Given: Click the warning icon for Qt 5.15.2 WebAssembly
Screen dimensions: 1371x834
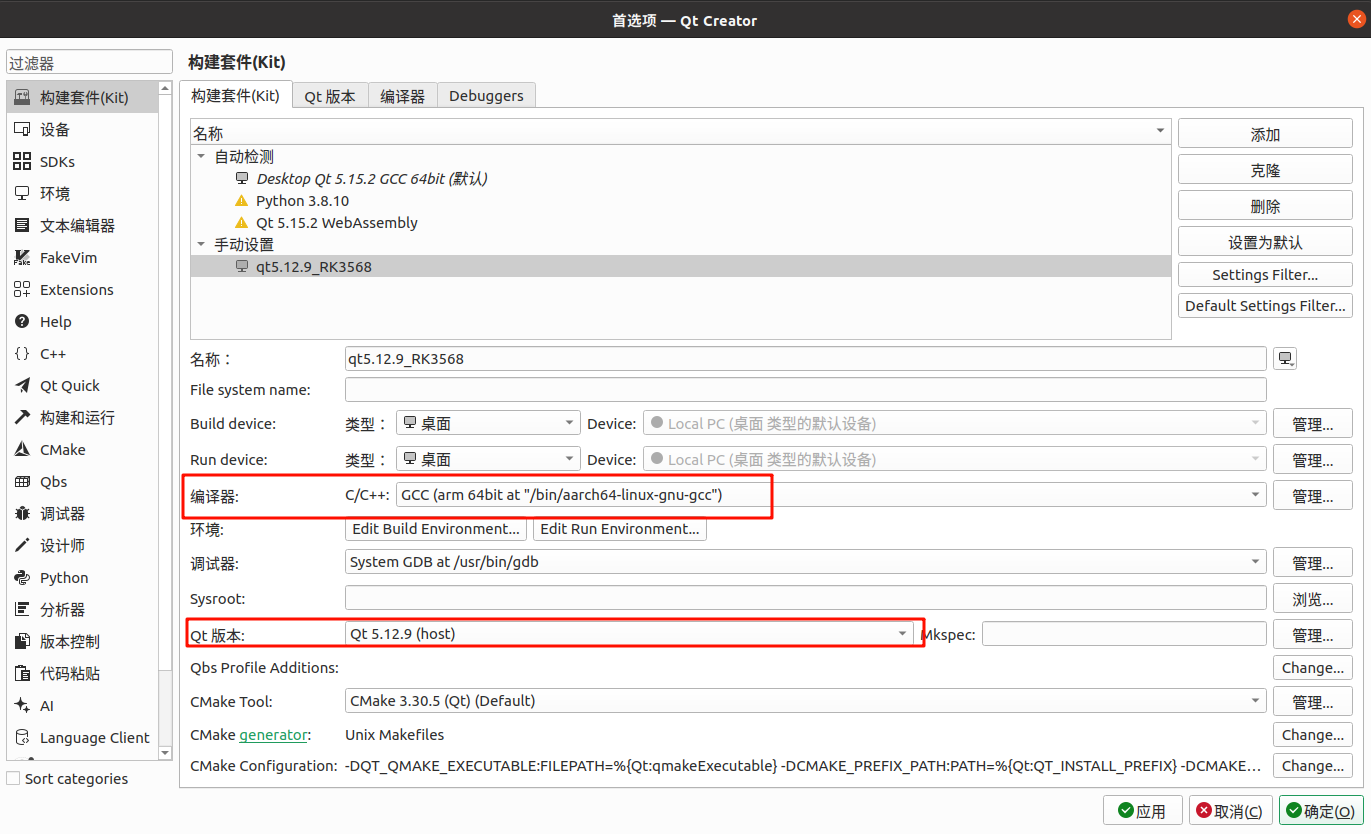Looking at the screenshot, I should pos(241,223).
